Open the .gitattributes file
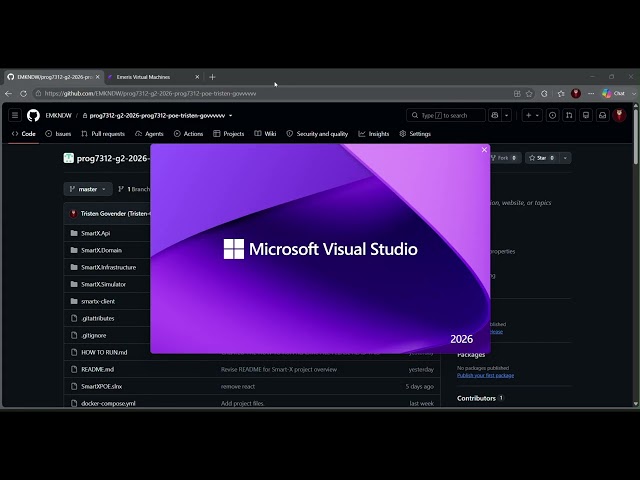640x480 pixels. point(98,318)
